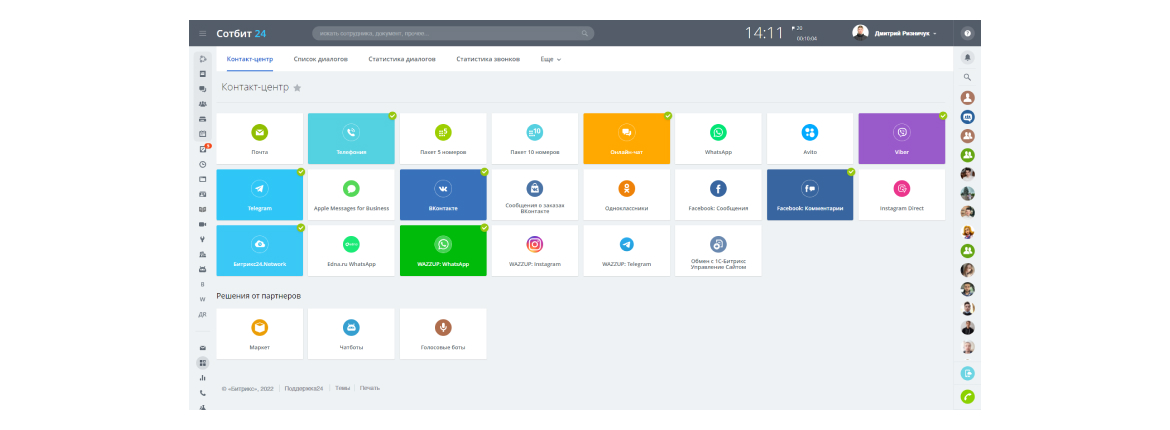Viewport: 1170px width, 430px height.
Task: Open the WAZZUP: WhatsApp tile
Action: coord(443,251)
